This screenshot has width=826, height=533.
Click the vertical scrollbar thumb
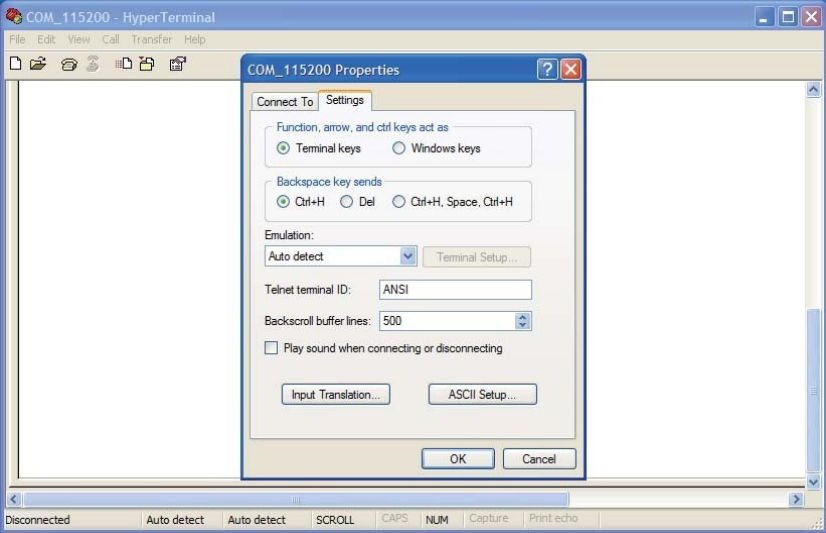coord(813,391)
